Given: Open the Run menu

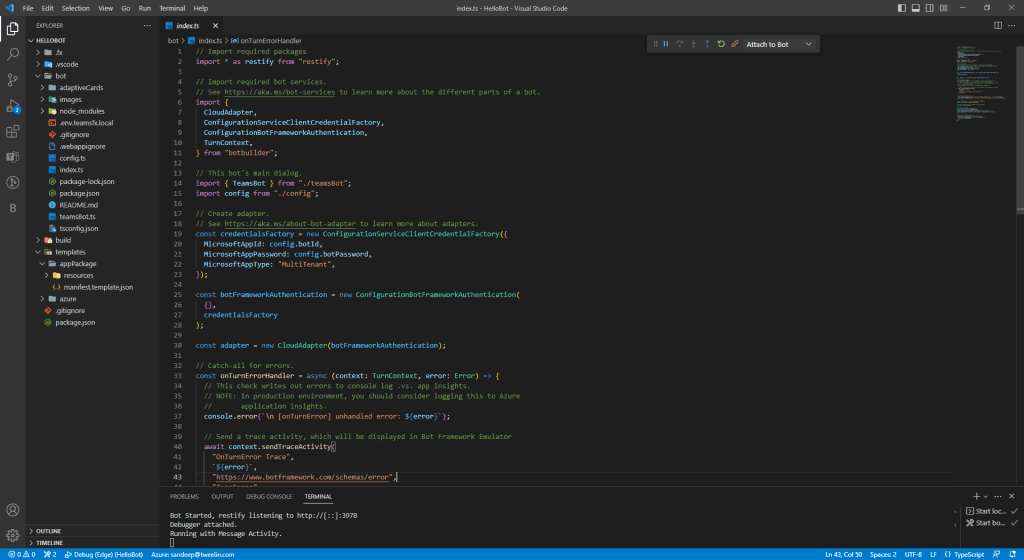Looking at the screenshot, I should click(145, 8).
